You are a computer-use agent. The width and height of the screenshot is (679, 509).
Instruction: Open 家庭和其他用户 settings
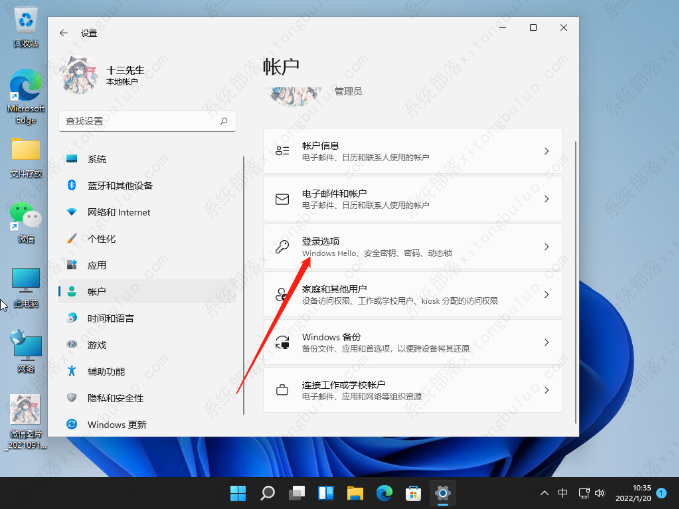pyautogui.click(x=412, y=294)
